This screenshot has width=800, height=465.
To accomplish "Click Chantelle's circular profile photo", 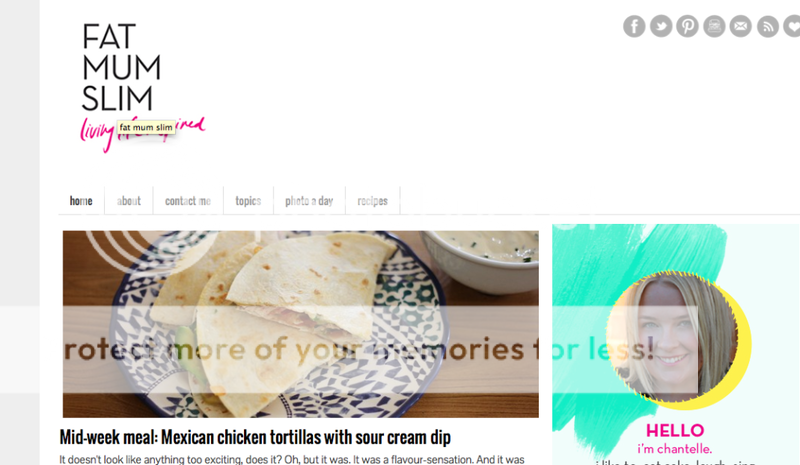I will (x=672, y=337).
